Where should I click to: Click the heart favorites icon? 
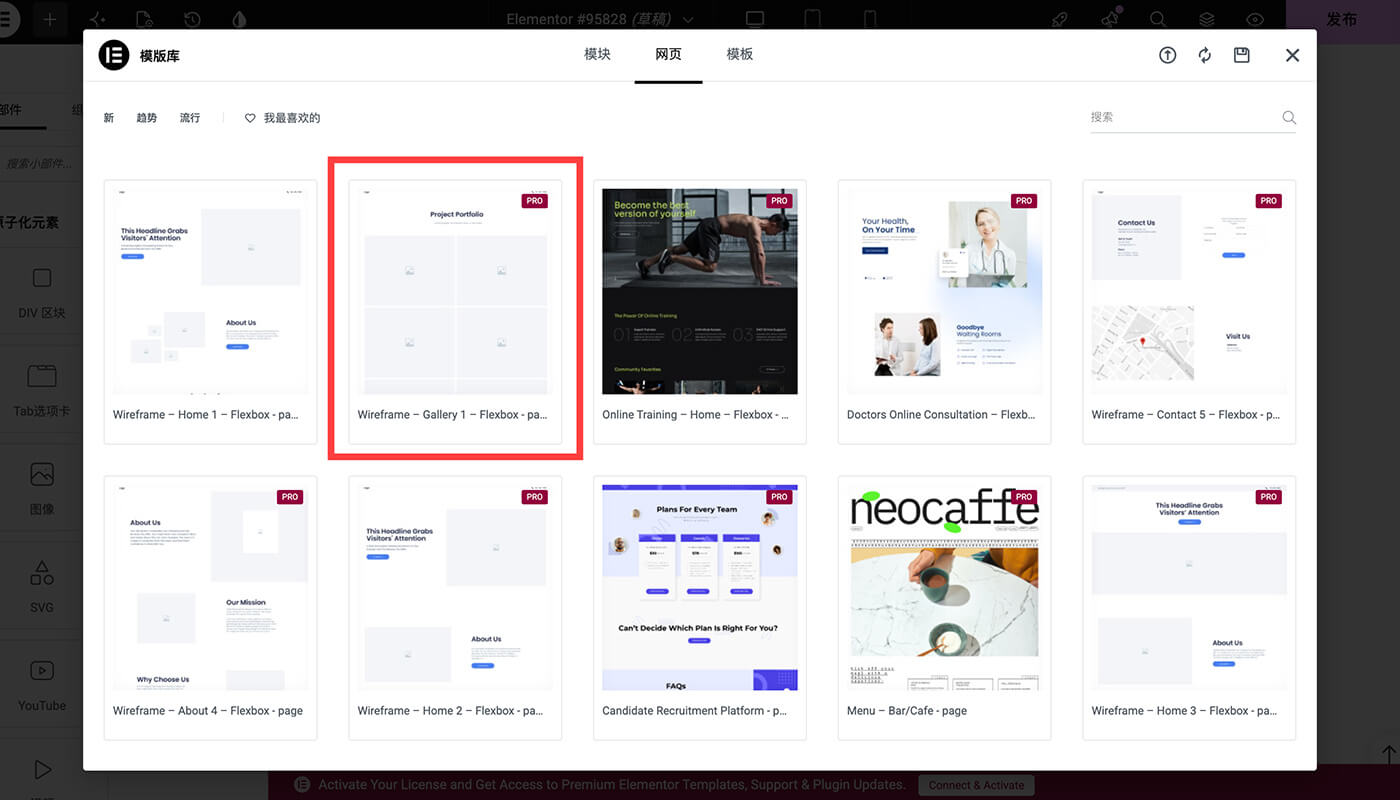[250, 118]
